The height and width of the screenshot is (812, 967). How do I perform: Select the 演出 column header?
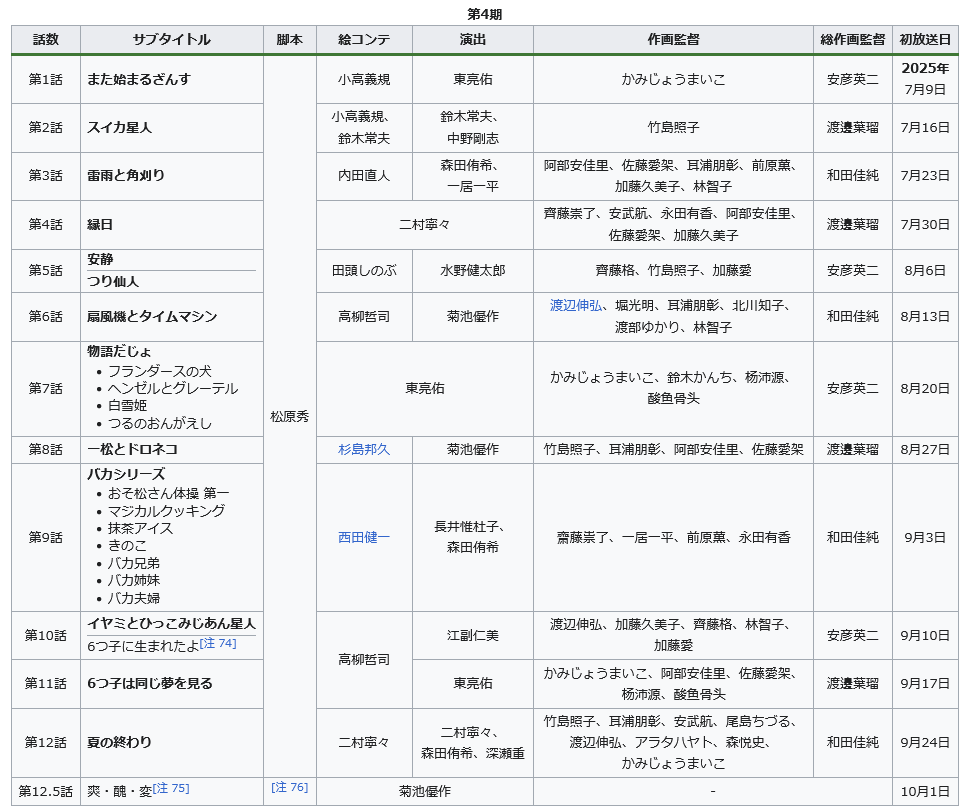point(473,40)
